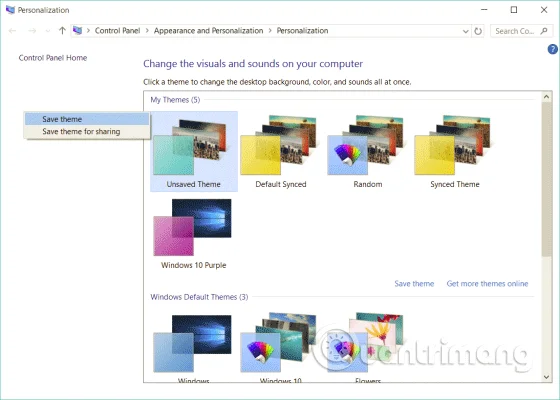Open the recent locations dropdown arrow
560x400 pixels.
click(x=48, y=31)
